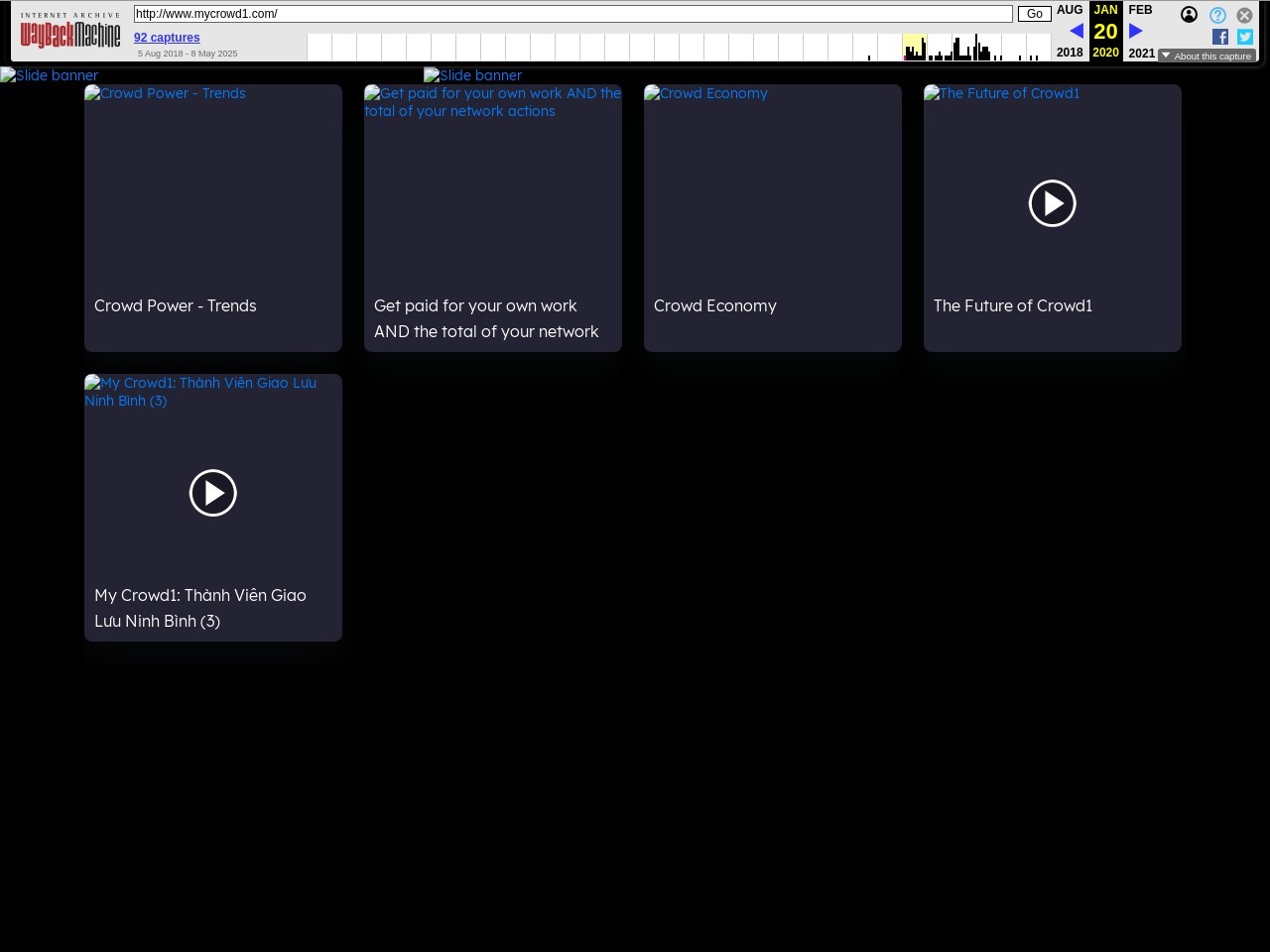
Task: Click the Crowd Power - Trends title text
Action: pos(176,306)
